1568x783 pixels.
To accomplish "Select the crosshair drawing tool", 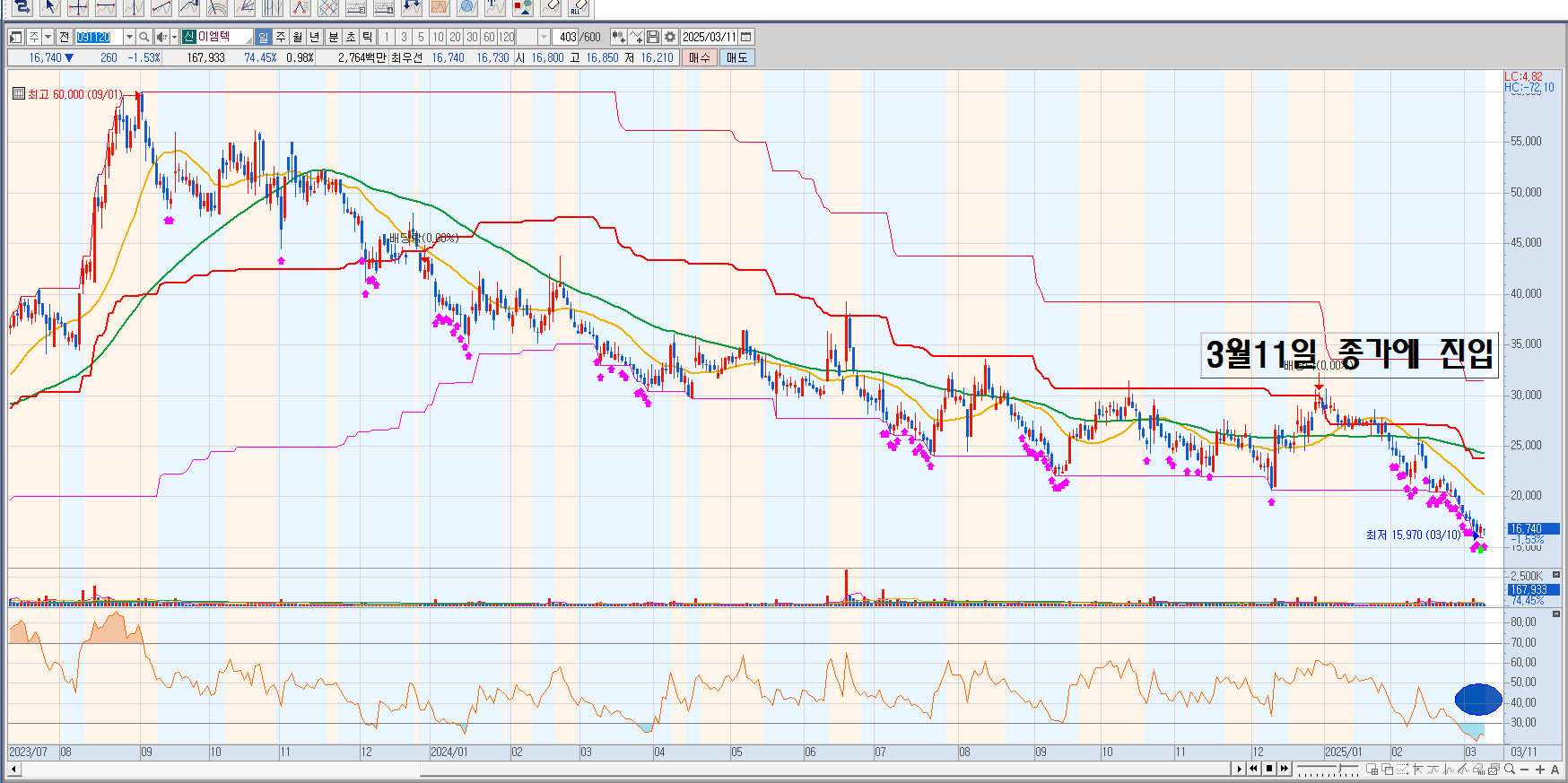I will pyautogui.click(x=78, y=7).
